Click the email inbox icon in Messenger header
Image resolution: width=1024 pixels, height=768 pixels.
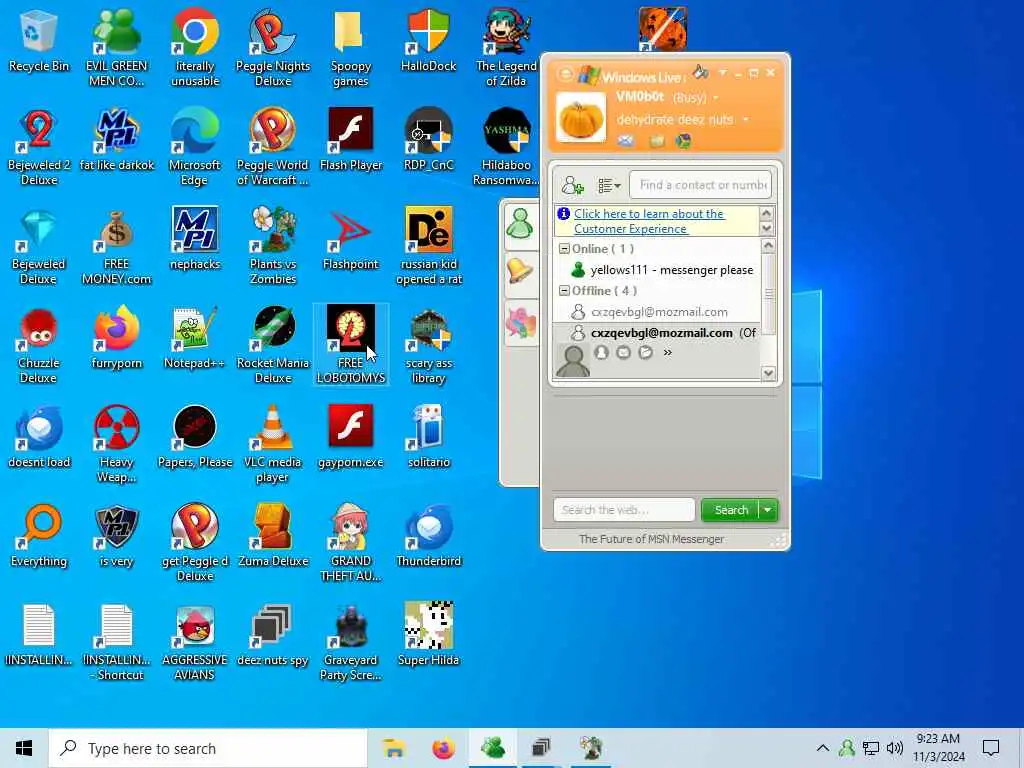click(x=625, y=141)
